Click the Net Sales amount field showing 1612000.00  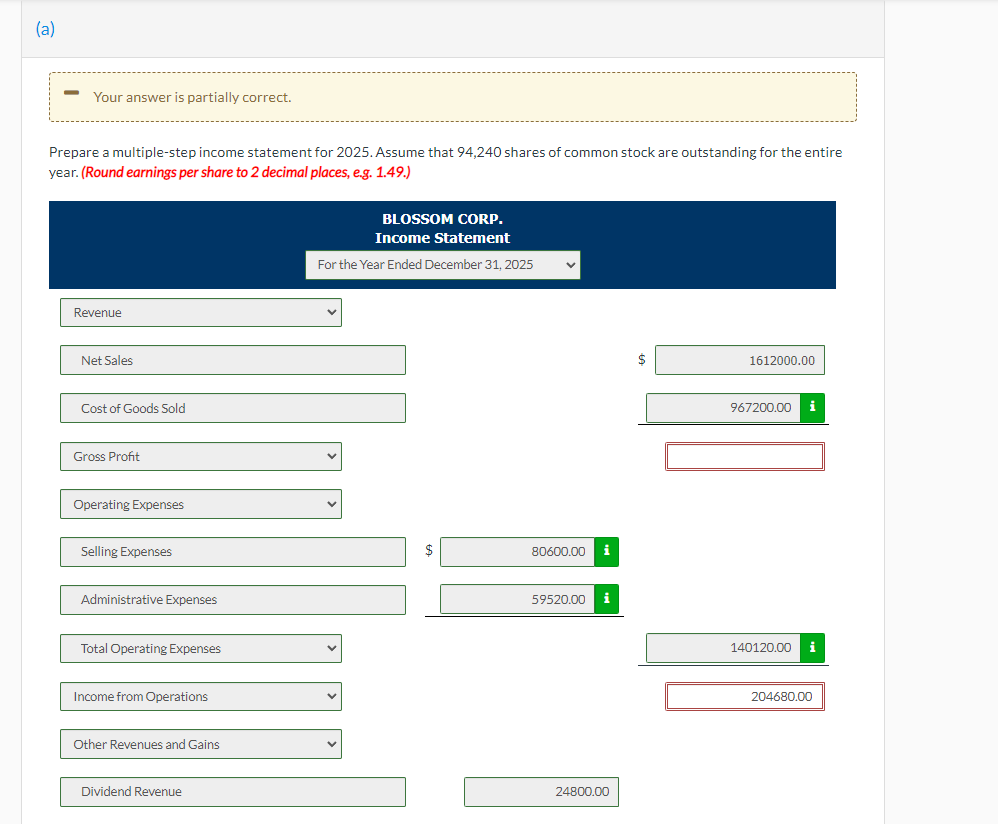(x=740, y=360)
